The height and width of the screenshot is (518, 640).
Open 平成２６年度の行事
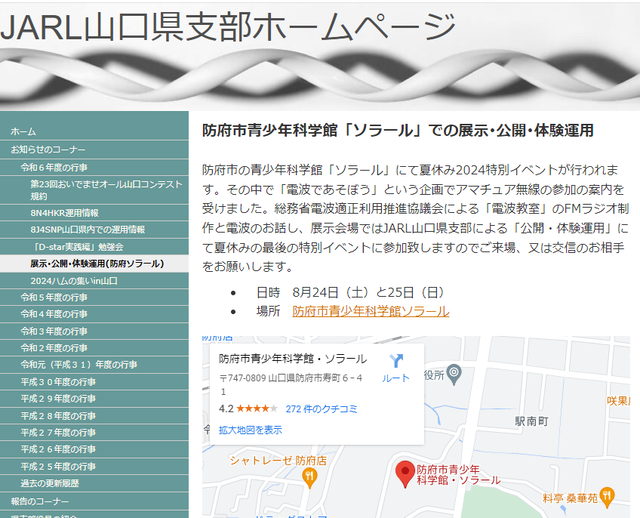click(x=94, y=449)
